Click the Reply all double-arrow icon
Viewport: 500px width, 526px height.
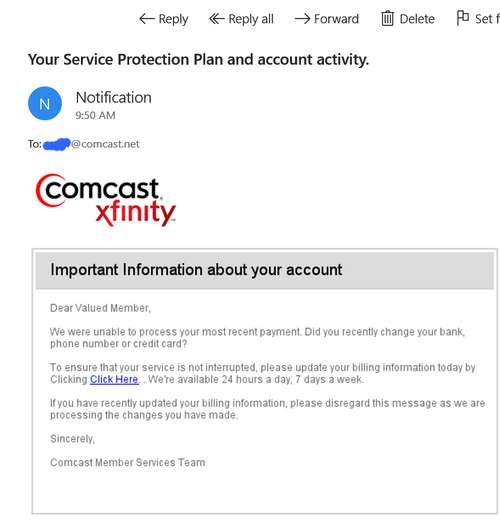pyautogui.click(x=216, y=19)
